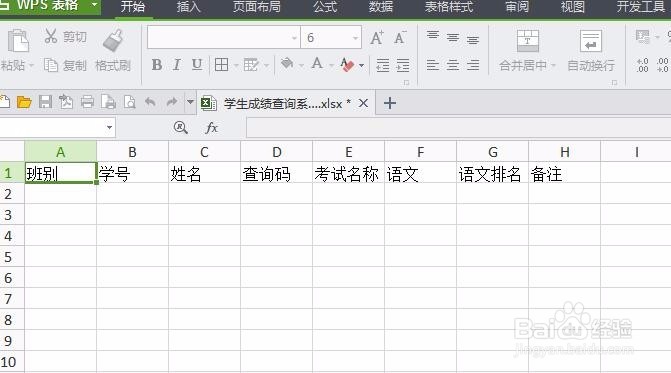
Task: Increase decimal places icon
Action: click(x=642, y=65)
